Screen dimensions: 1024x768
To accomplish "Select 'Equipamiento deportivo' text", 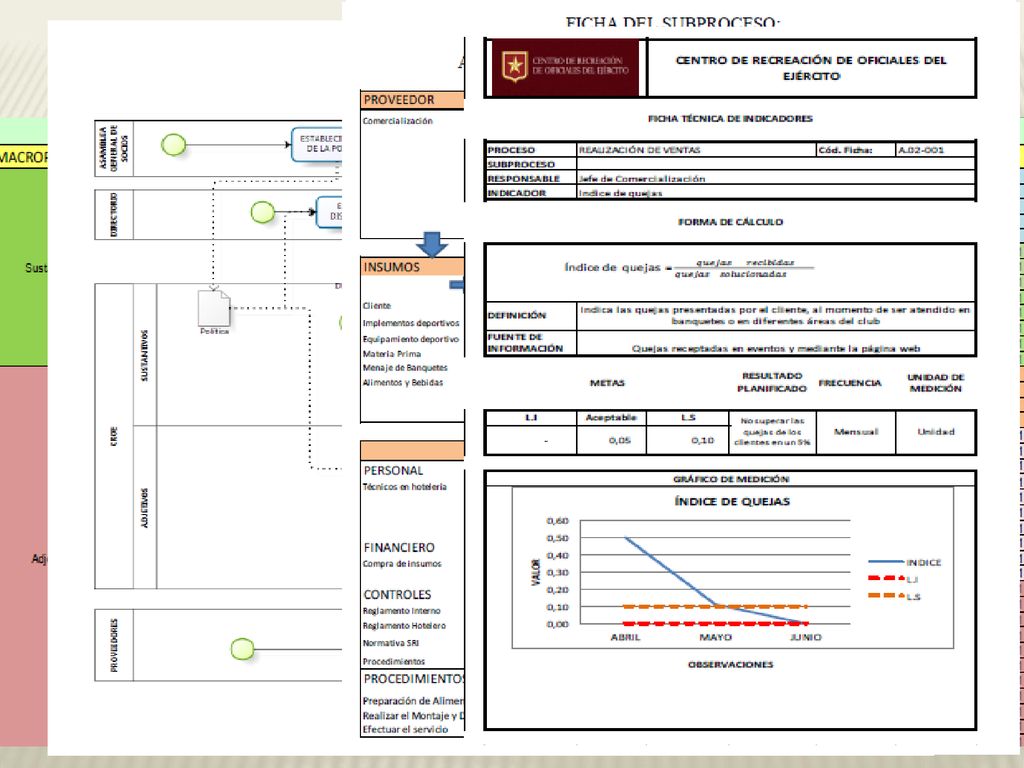I will [x=411, y=339].
